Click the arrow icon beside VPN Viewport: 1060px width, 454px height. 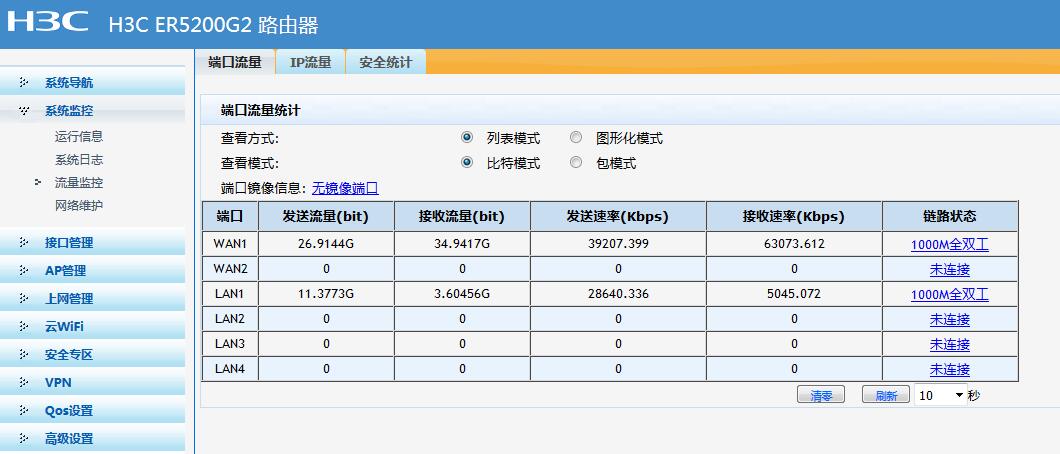click(24, 382)
